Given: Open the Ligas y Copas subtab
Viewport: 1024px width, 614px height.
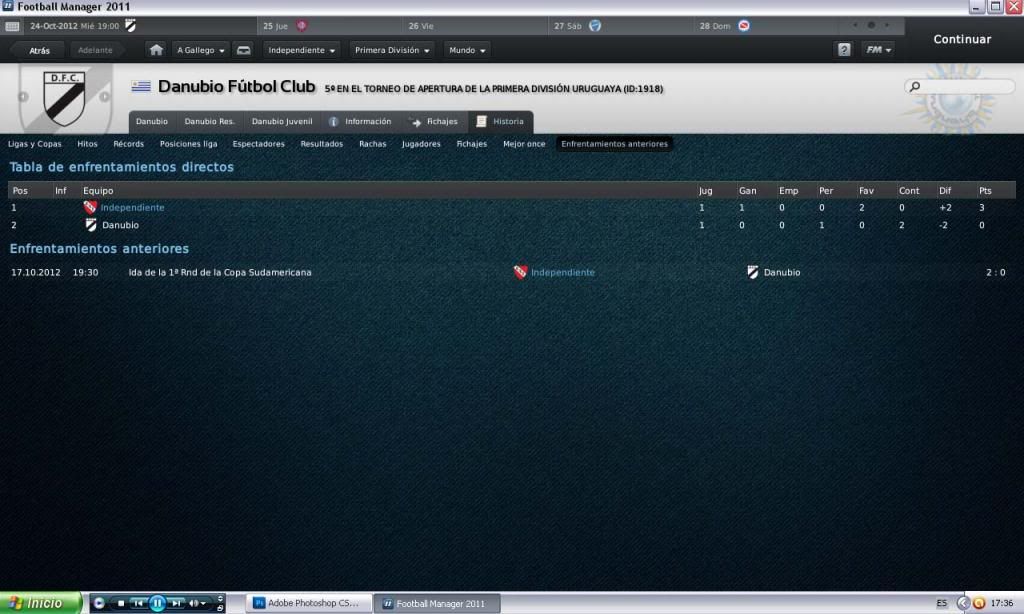Looking at the screenshot, I should 35,144.
